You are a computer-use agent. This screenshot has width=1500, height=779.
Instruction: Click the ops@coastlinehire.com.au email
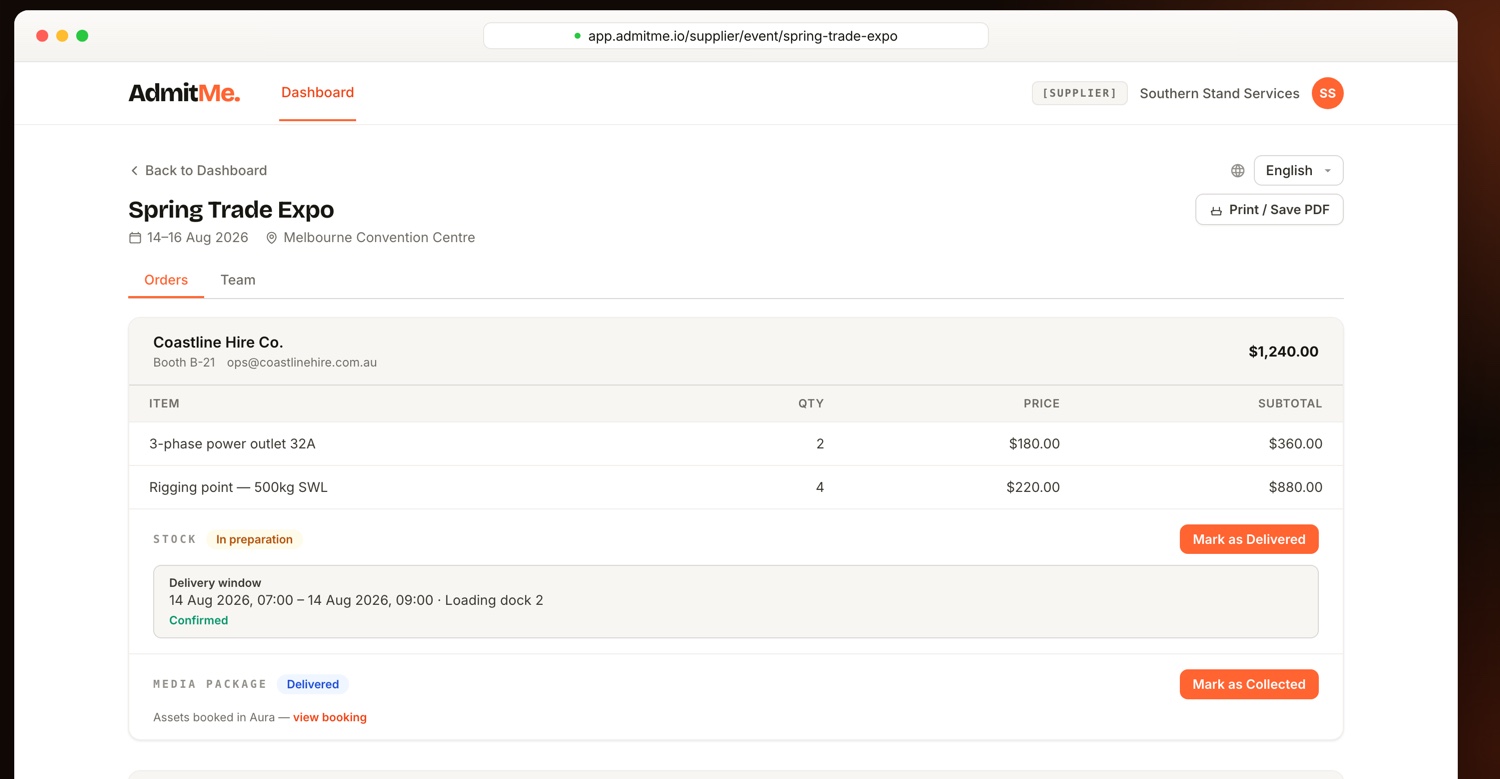point(302,363)
